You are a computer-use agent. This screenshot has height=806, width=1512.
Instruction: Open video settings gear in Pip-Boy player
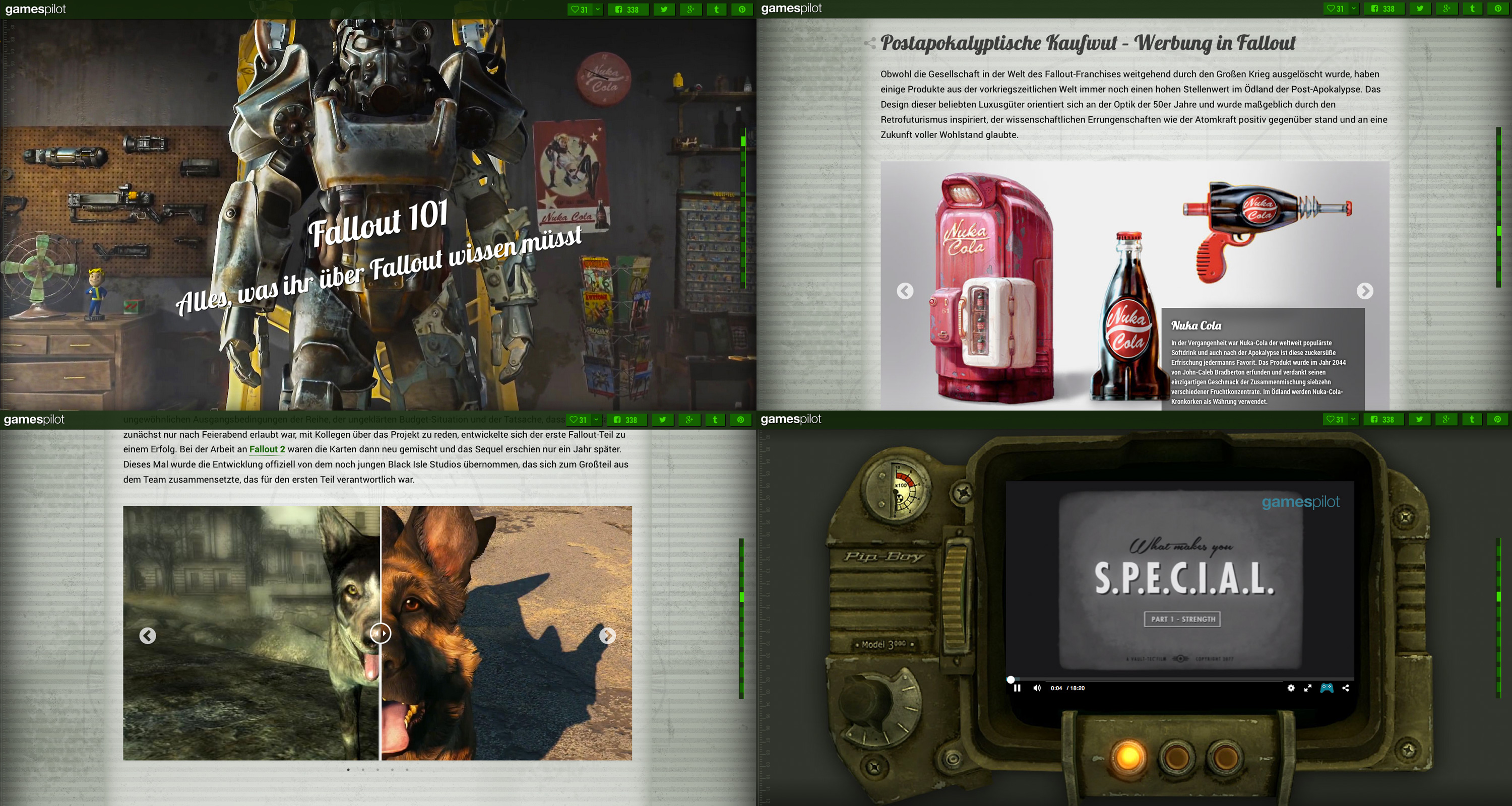pos(1291,688)
